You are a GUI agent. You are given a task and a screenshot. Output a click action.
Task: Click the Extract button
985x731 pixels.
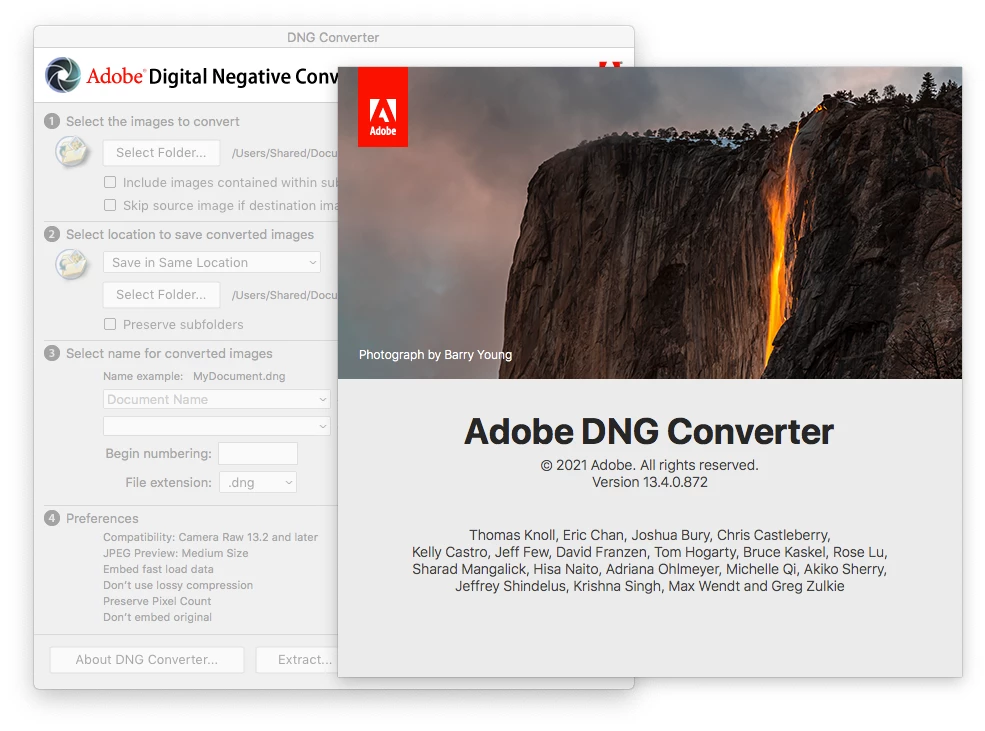[x=297, y=659]
